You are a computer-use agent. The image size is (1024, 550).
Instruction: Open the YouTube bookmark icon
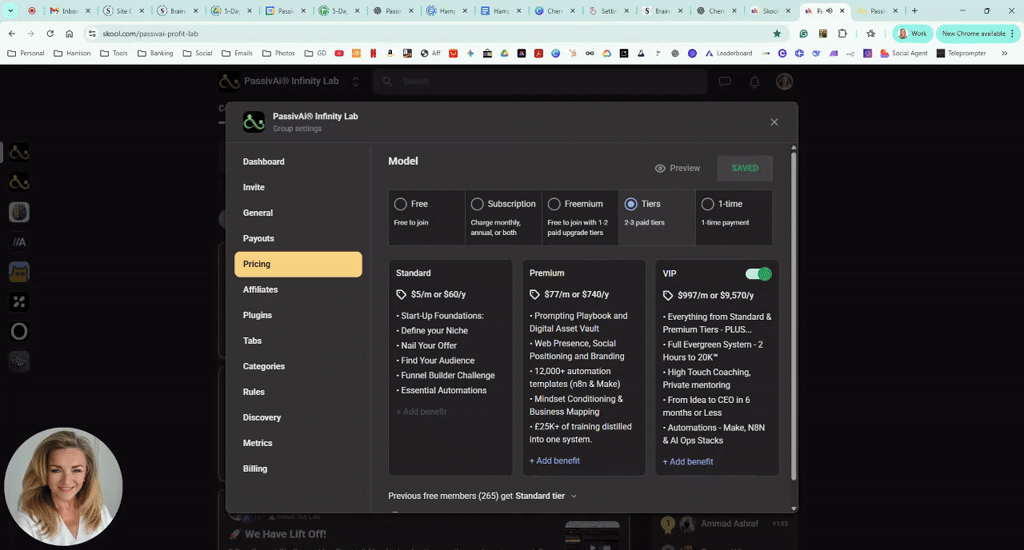(339, 54)
